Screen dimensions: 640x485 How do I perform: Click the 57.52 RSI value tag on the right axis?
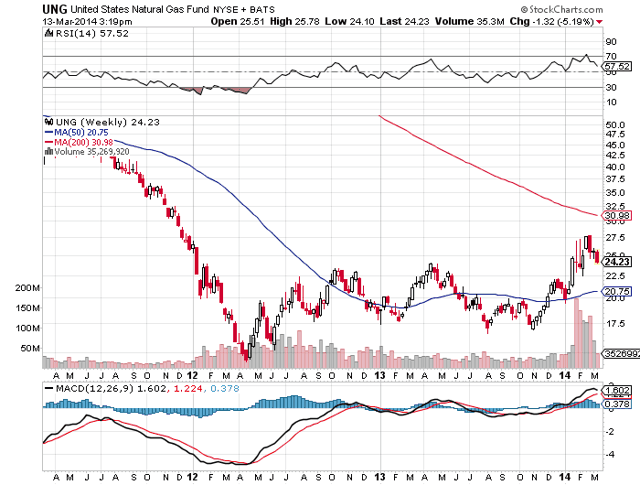(617, 66)
